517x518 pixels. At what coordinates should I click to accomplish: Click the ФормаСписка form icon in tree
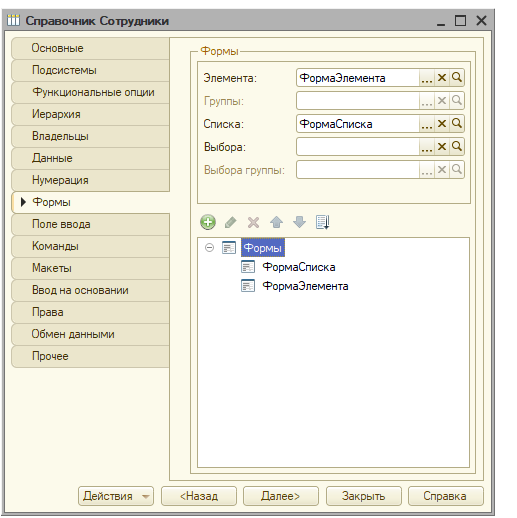coord(248,267)
